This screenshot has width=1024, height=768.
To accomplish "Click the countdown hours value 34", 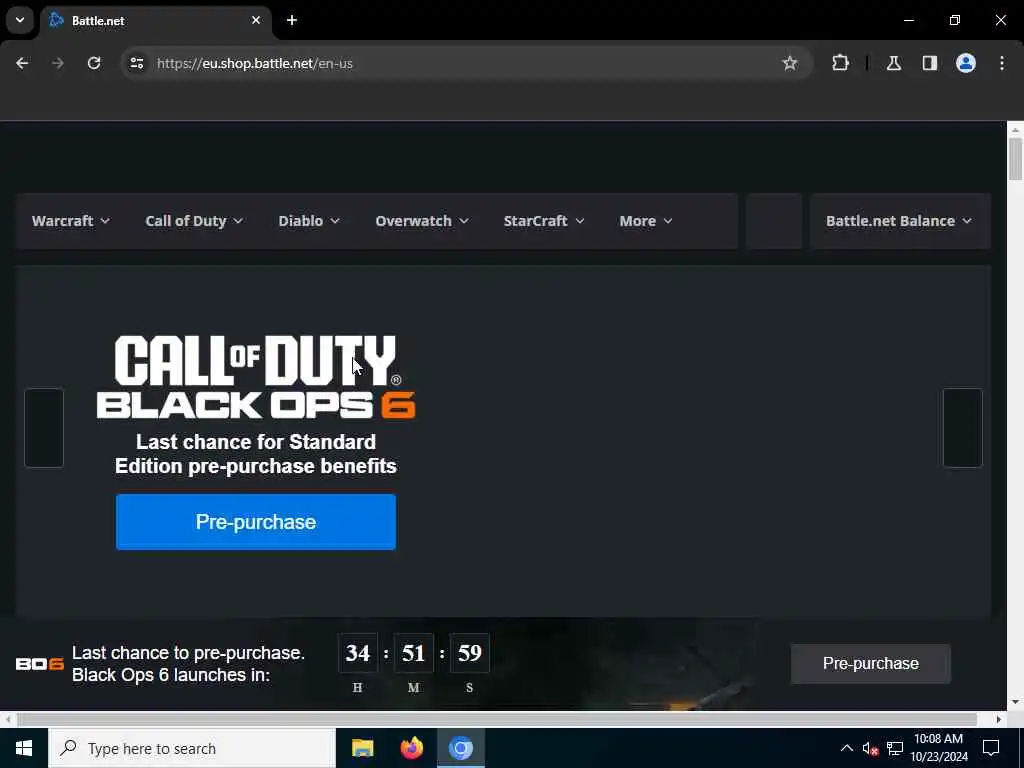I will (358, 653).
